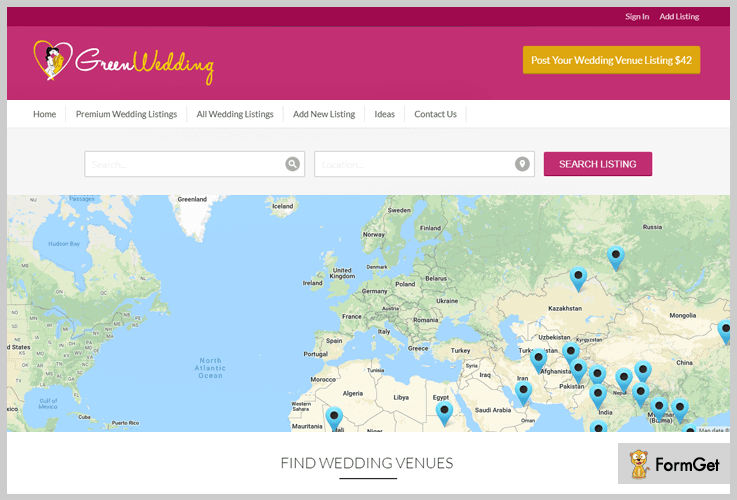Screen dimensions: 737x500
Task: Open the Home menu item
Action: [x=45, y=114]
